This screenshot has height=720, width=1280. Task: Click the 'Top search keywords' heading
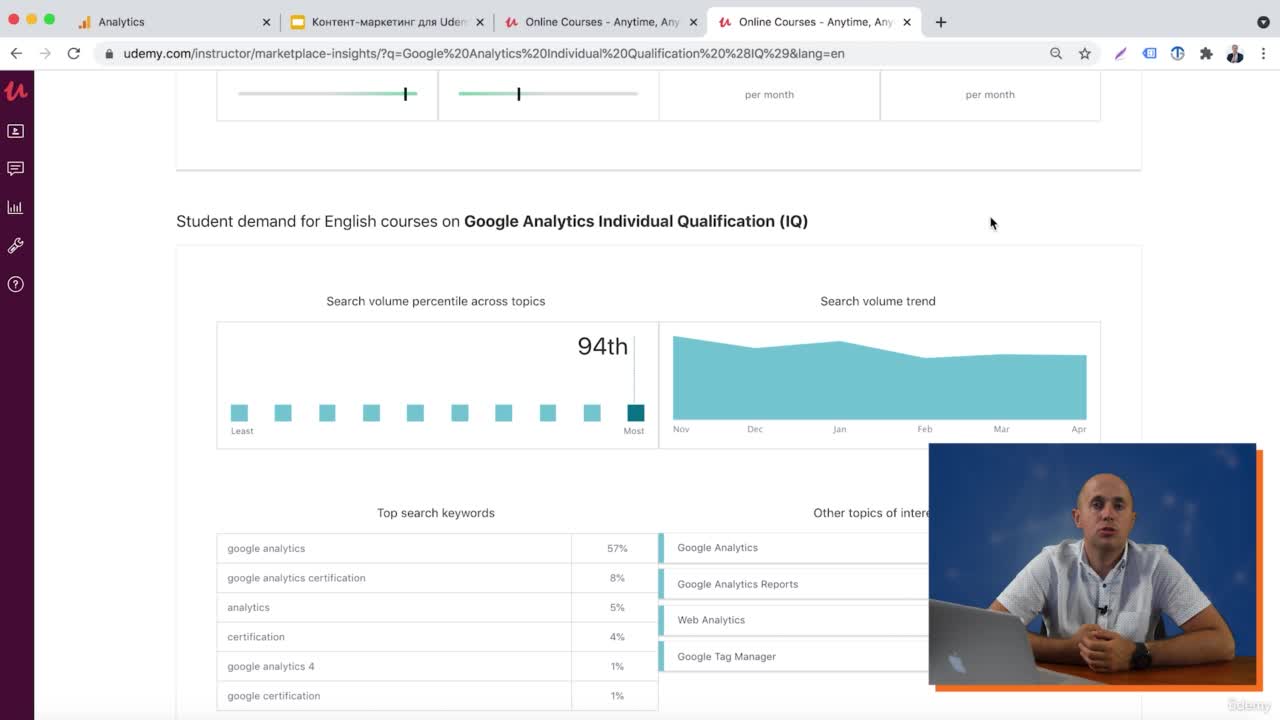click(436, 513)
